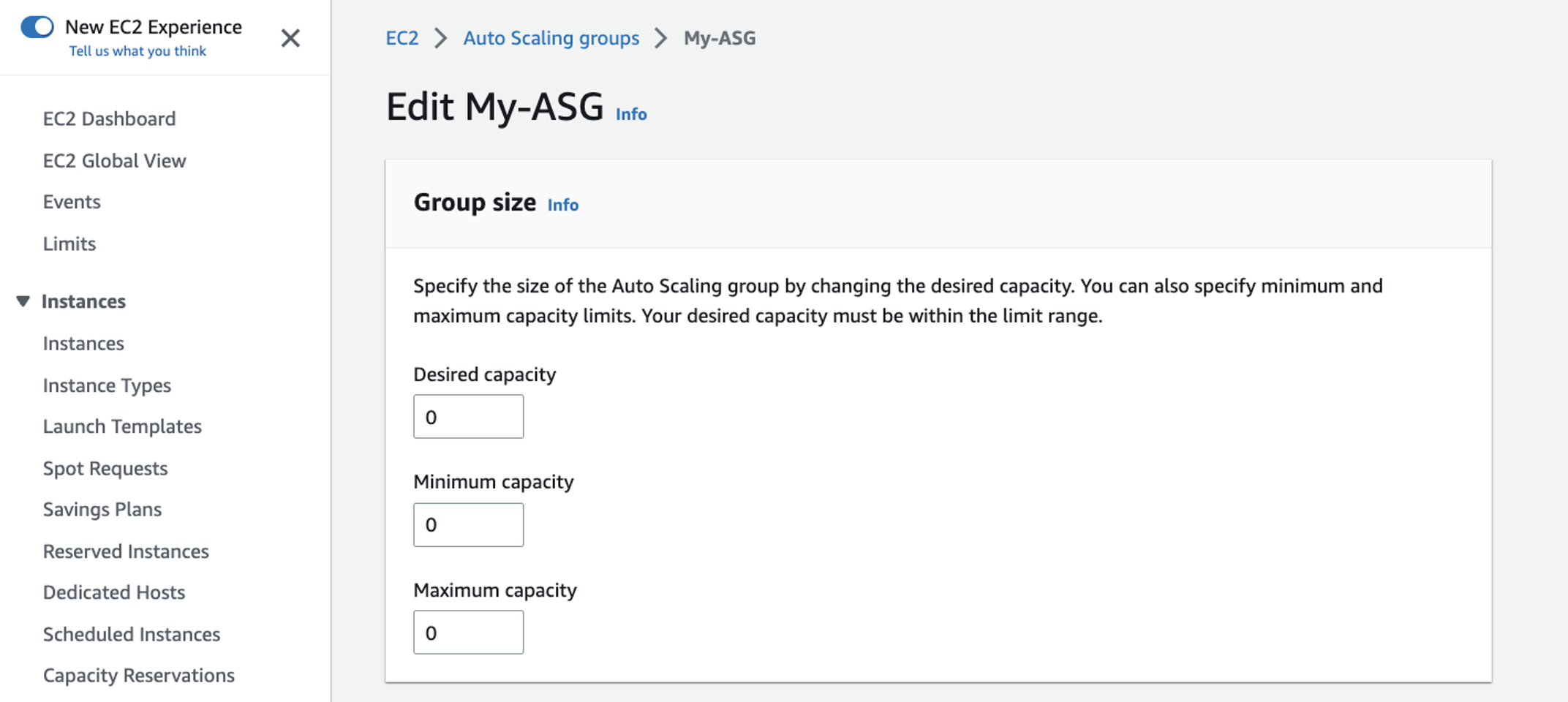
Task: Open the Dedicated Hosts page
Action: coord(114,592)
